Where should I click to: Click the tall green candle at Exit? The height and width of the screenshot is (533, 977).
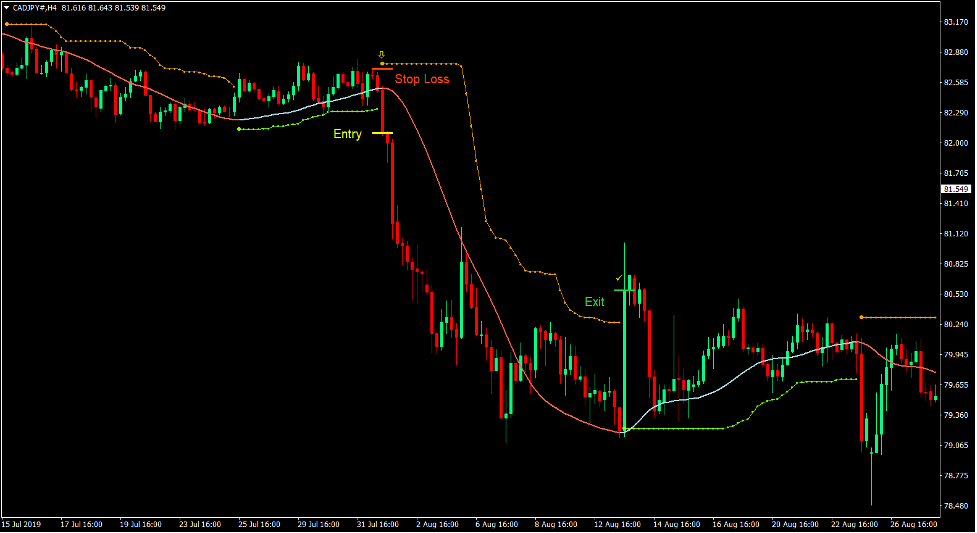[624, 340]
